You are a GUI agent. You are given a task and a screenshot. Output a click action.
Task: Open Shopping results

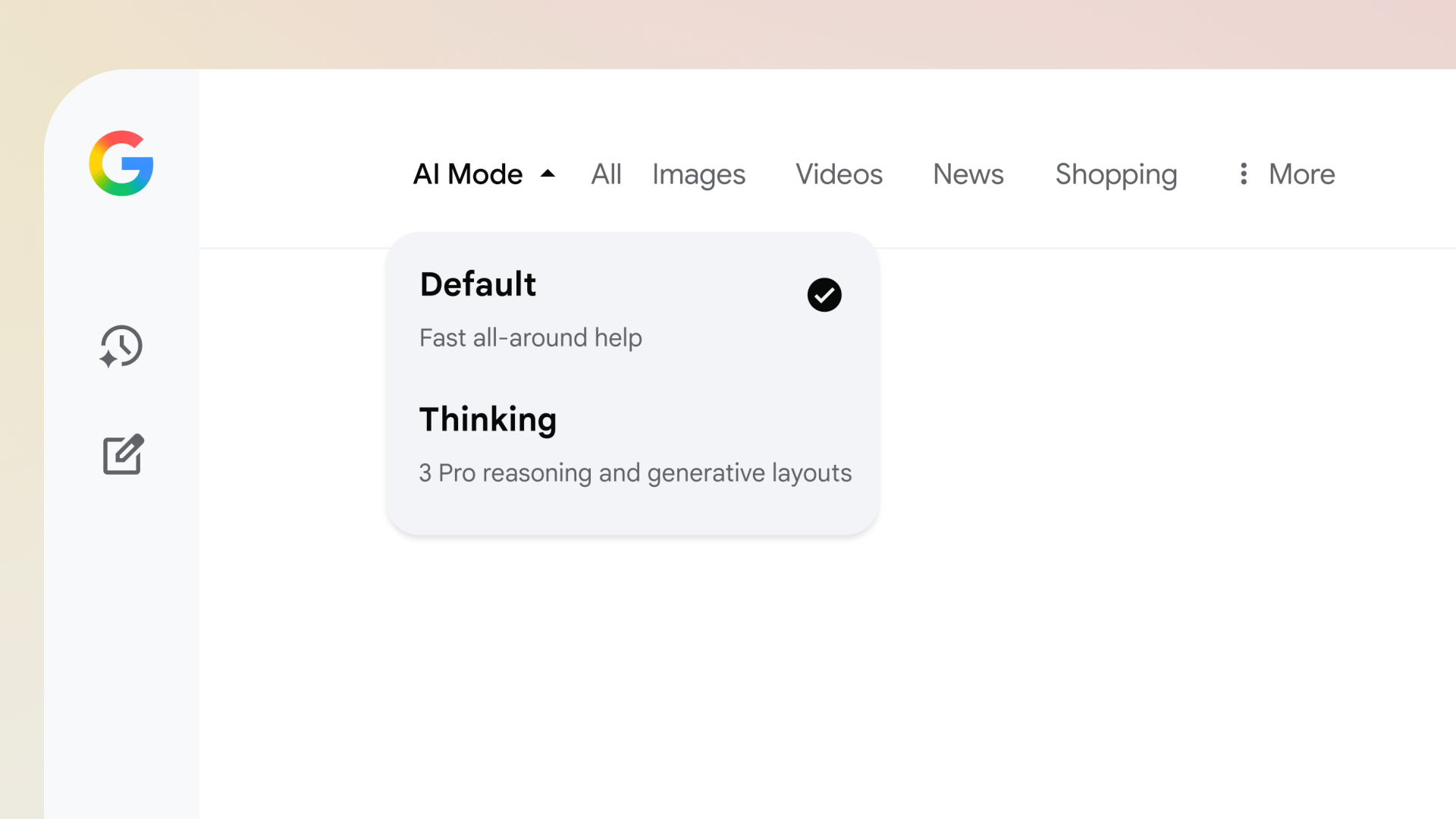click(x=1116, y=174)
